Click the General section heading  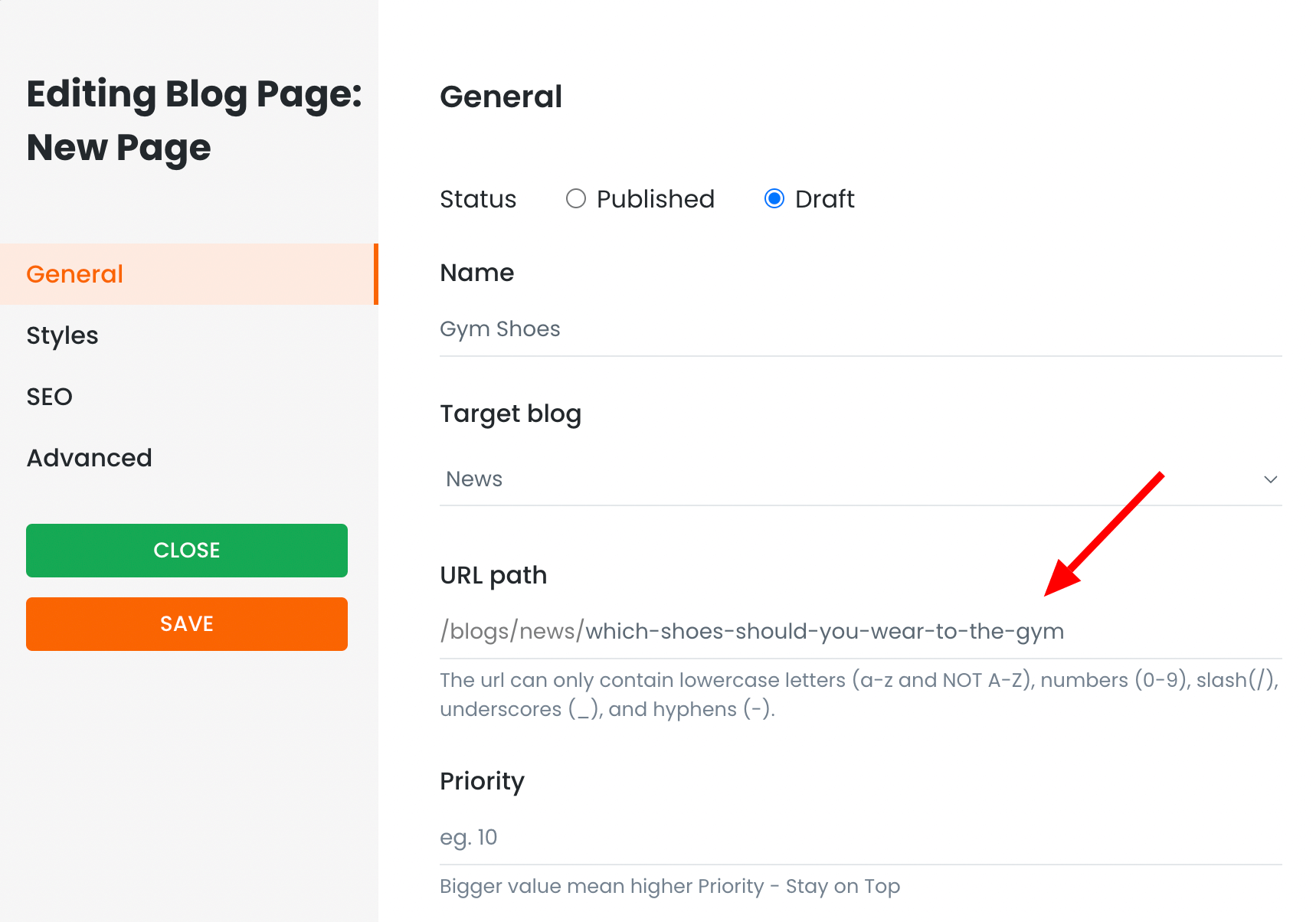(x=501, y=97)
